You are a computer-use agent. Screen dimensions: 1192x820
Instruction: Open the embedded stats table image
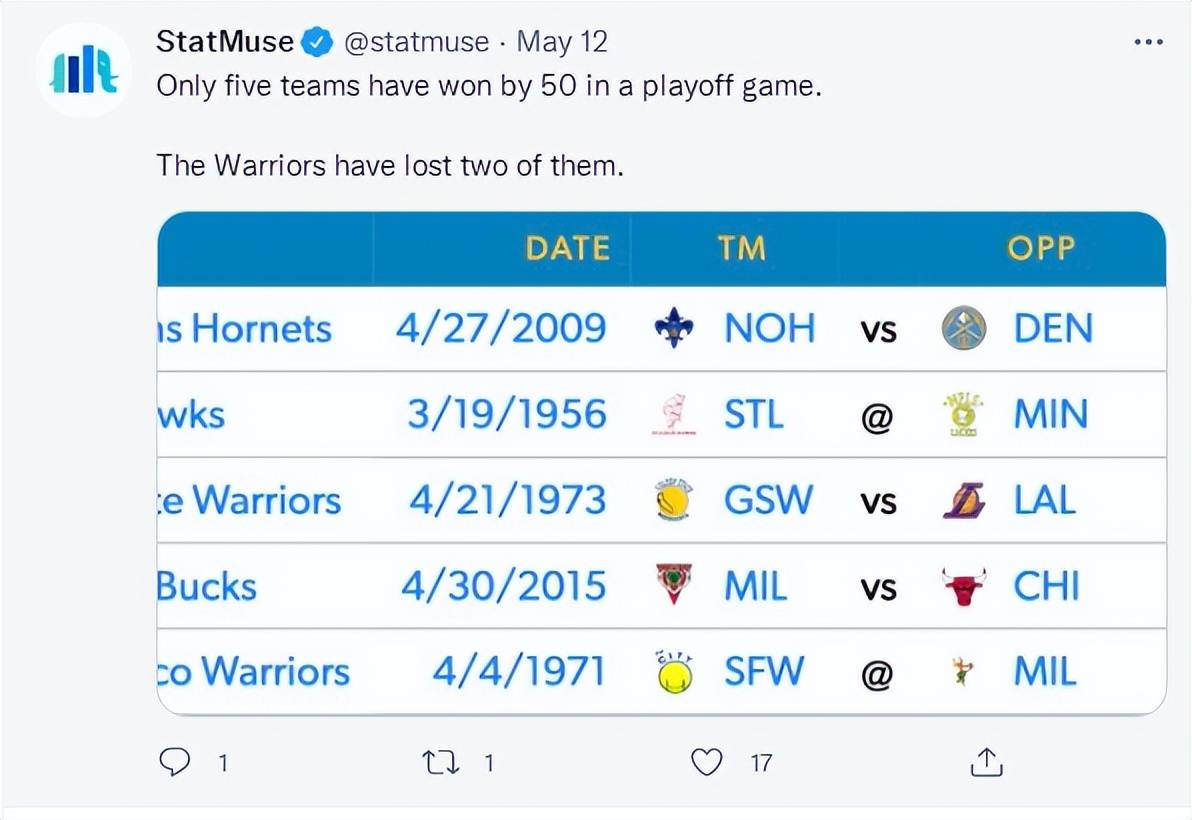(x=661, y=464)
